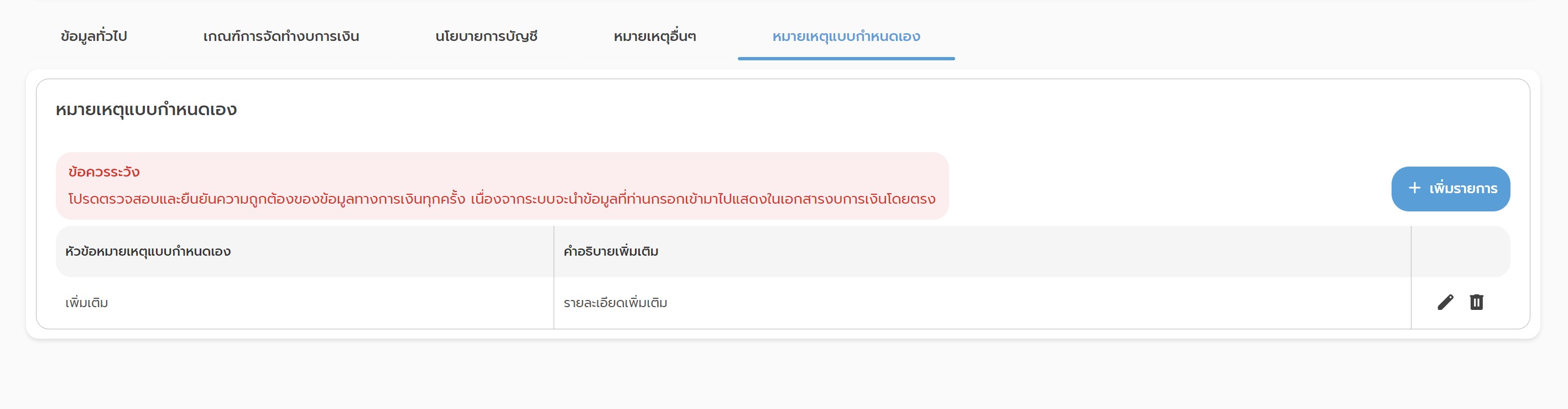Click the plus icon in เพิ่มรายการ button

[1415, 188]
